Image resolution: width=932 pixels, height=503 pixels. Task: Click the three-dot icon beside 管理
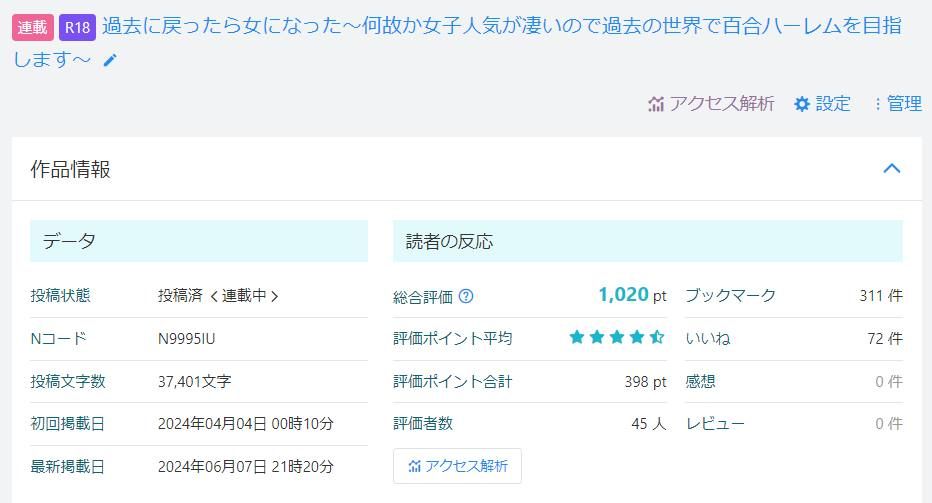point(877,104)
